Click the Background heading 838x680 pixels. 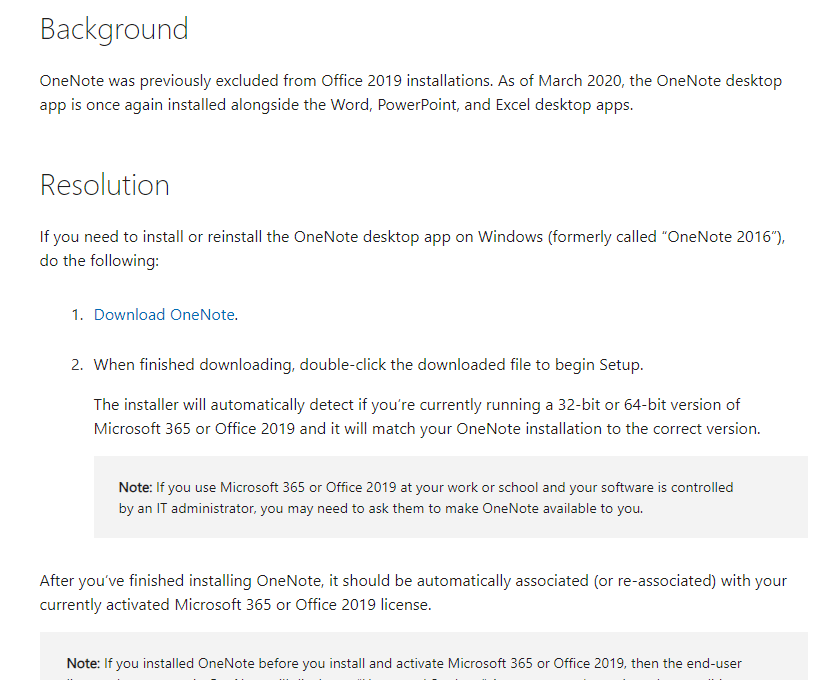pyautogui.click(x=113, y=29)
